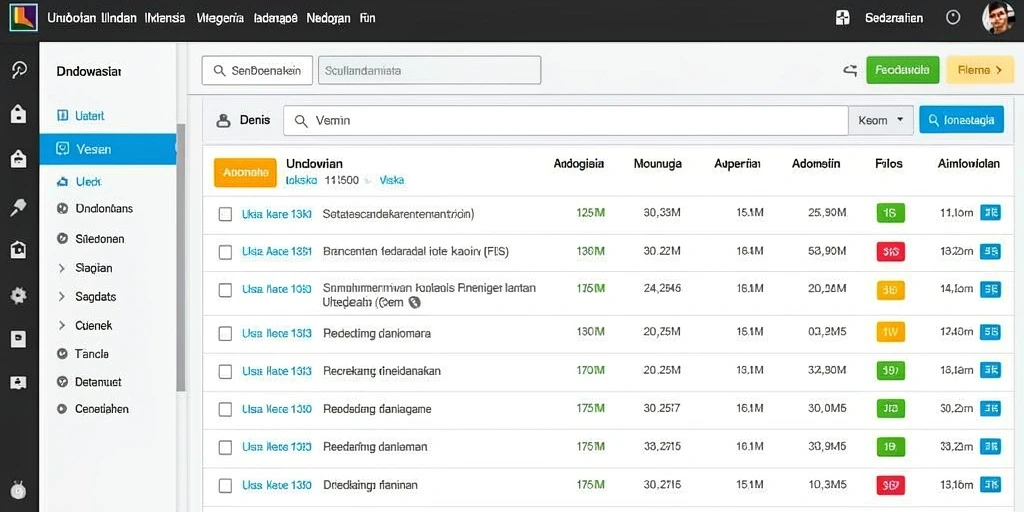1024x512 pixels.
Task: Click the blue icon button in the 11,1om row
Action: pyautogui.click(x=990, y=212)
